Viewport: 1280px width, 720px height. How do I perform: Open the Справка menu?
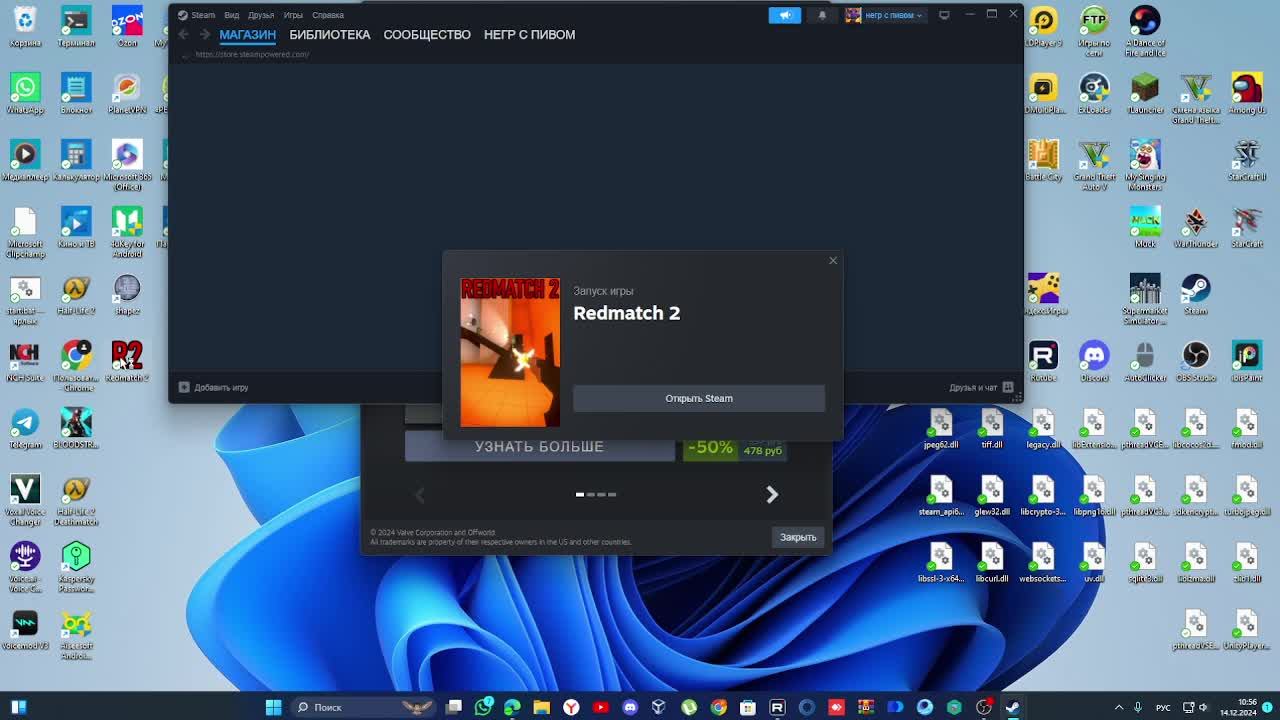pos(328,15)
